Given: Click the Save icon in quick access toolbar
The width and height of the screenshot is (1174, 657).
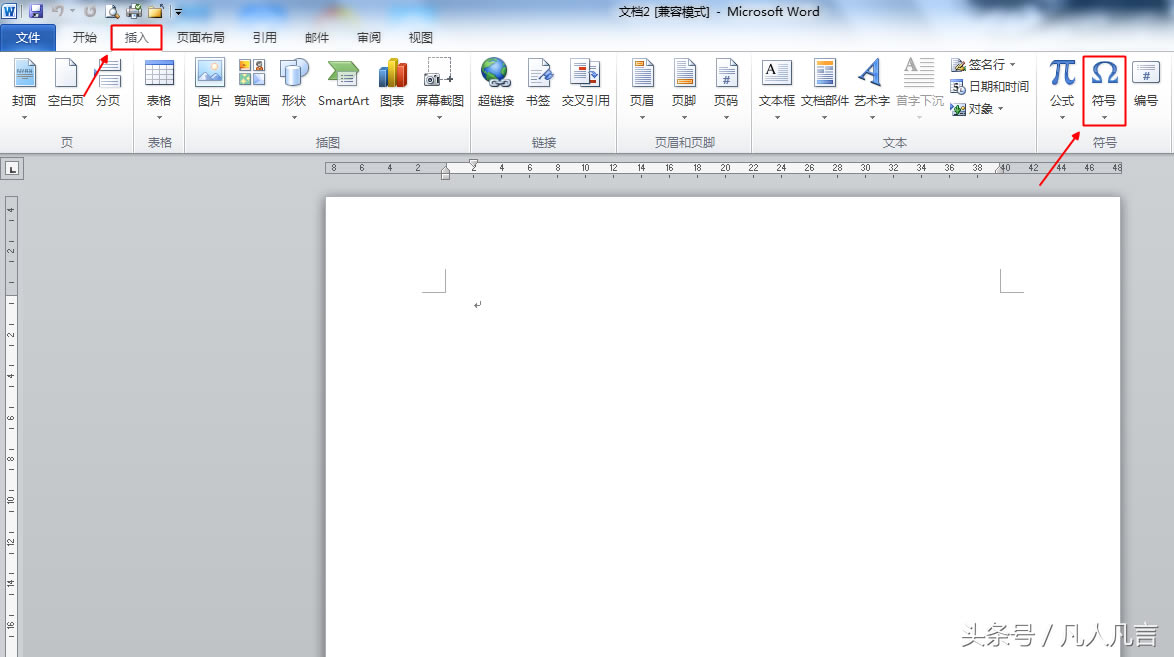Looking at the screenshot, I should [x=36, y=12].
